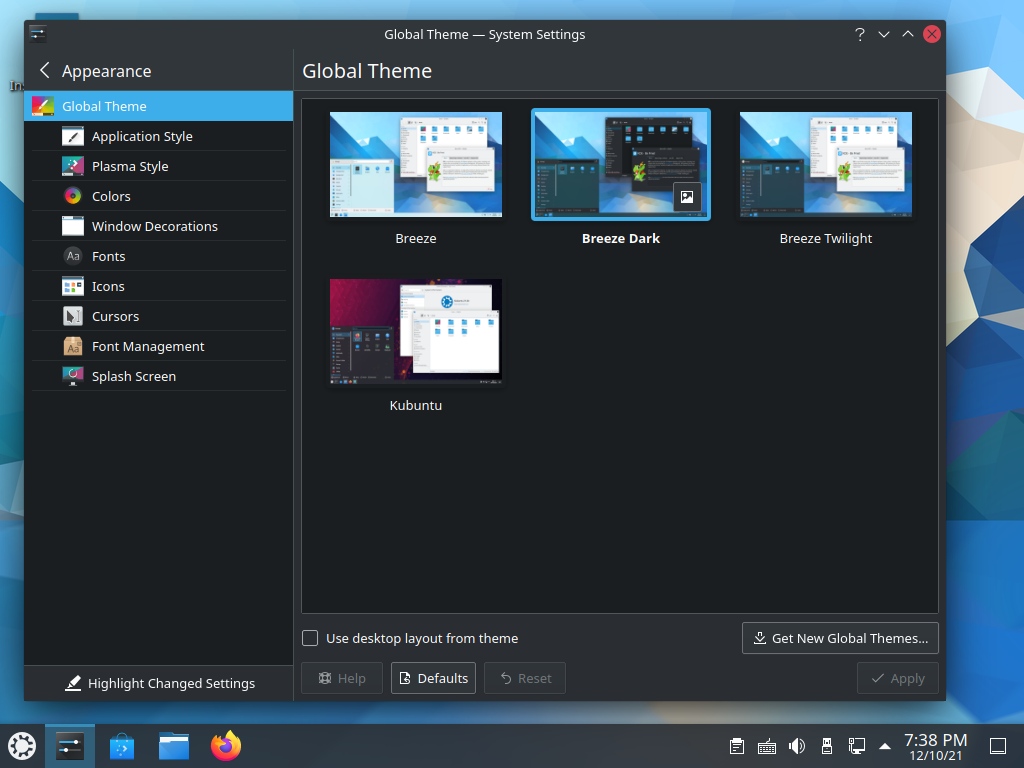
Task: Choose the Breeze Dark theme thumbnail
Action: point(621,164)
